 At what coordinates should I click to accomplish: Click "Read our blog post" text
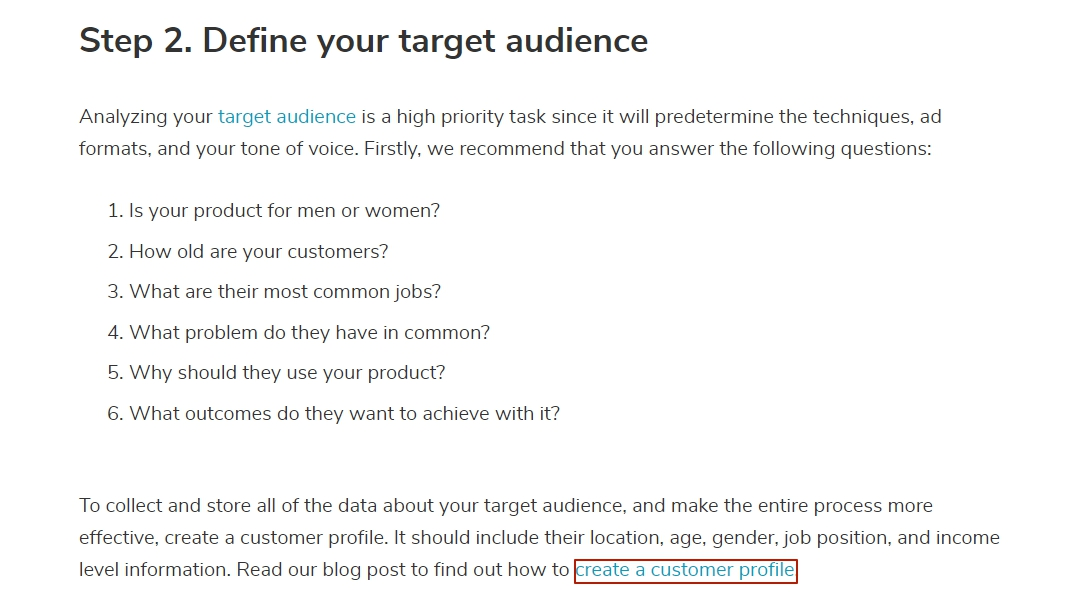315,570
